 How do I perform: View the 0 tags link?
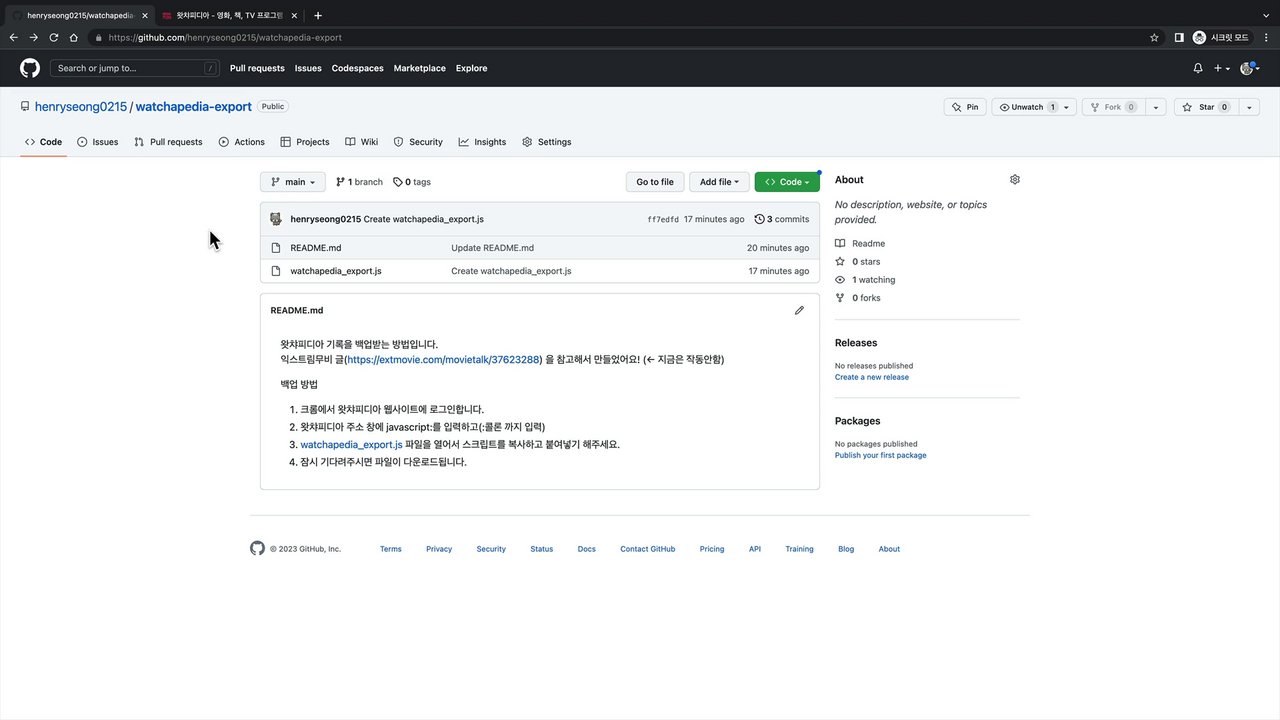coord(412,182)
